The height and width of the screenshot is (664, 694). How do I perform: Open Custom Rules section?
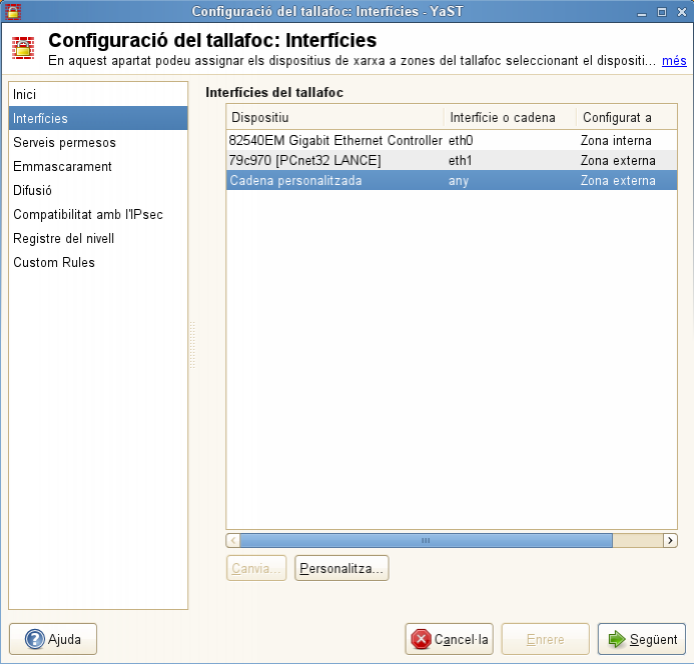54,262
